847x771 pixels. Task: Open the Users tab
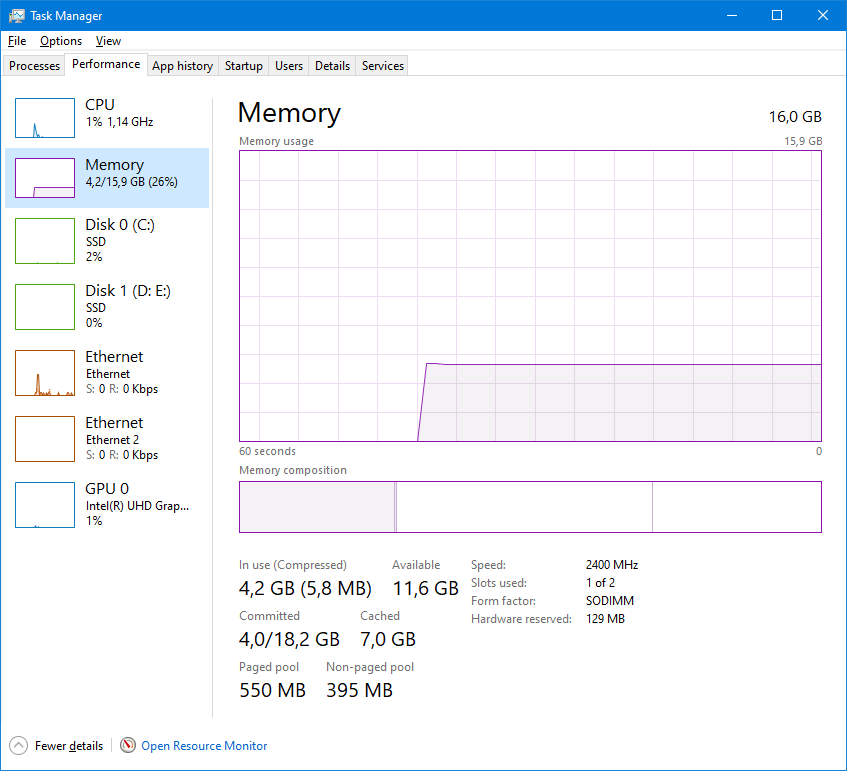[x=288, y=65]
